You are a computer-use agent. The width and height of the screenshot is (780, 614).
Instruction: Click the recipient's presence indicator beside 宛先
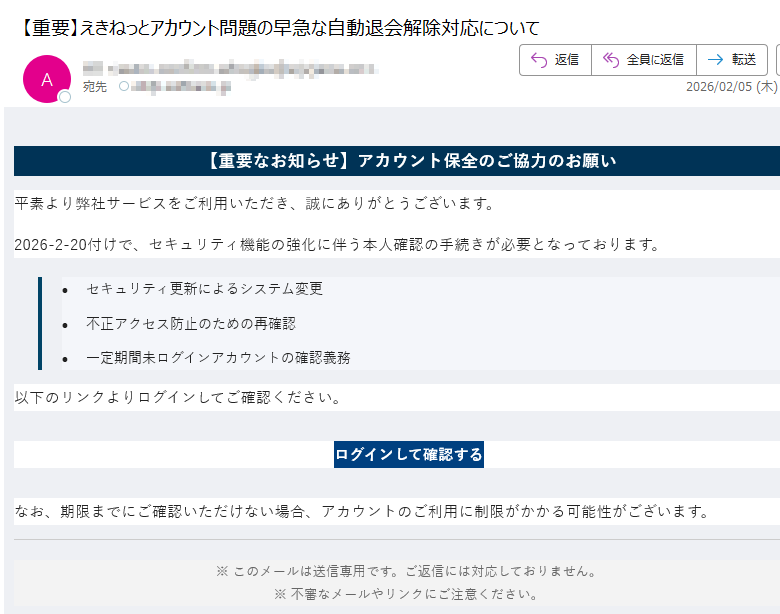(124, 87)
